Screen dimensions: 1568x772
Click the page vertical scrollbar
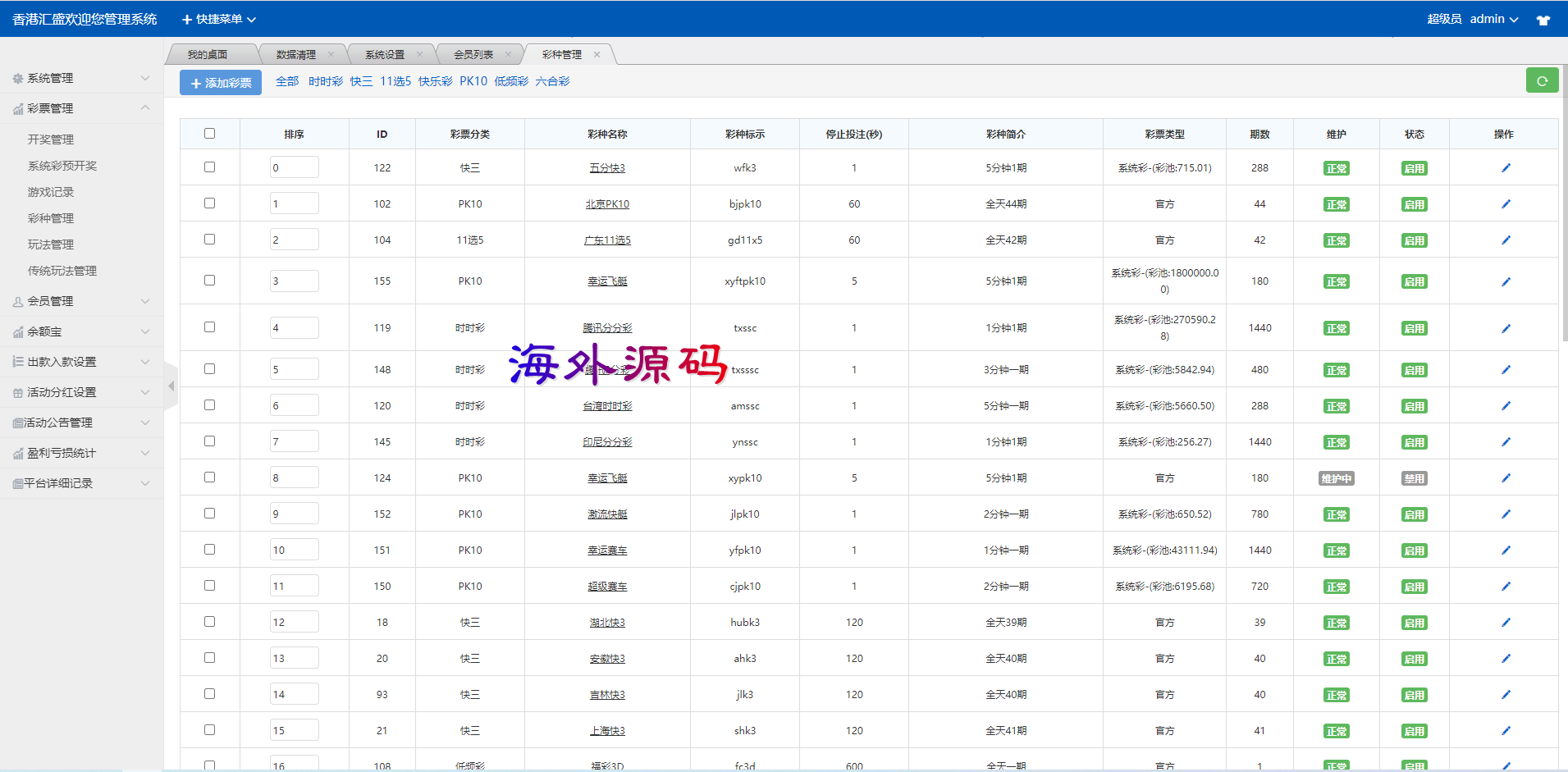(1564, 203)
